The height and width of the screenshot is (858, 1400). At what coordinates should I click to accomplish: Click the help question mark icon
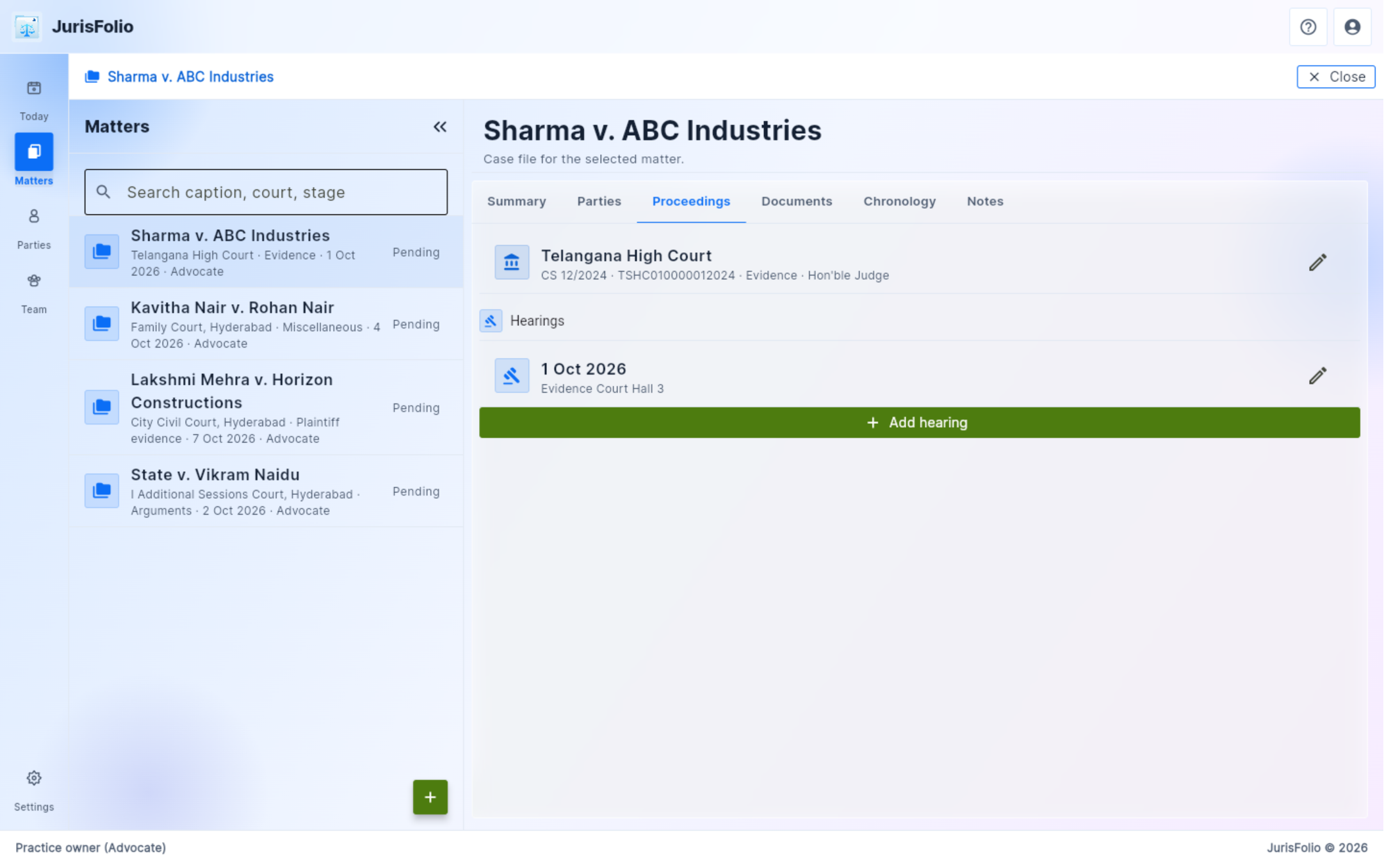(1308, 27)
